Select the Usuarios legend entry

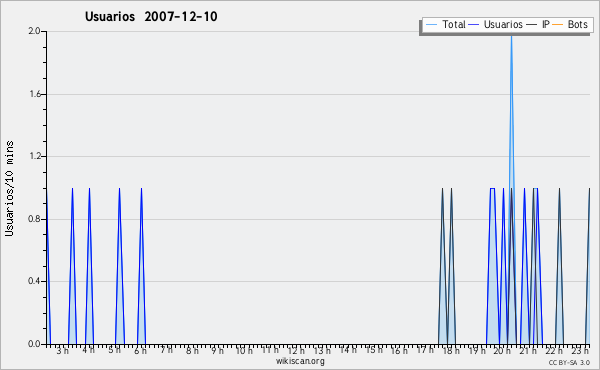click(496, 24)
